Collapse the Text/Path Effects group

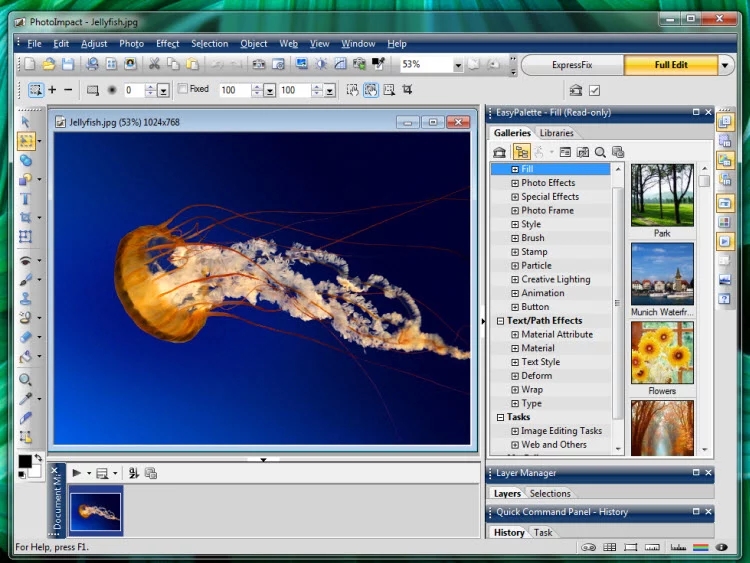[x=501, y=321]
